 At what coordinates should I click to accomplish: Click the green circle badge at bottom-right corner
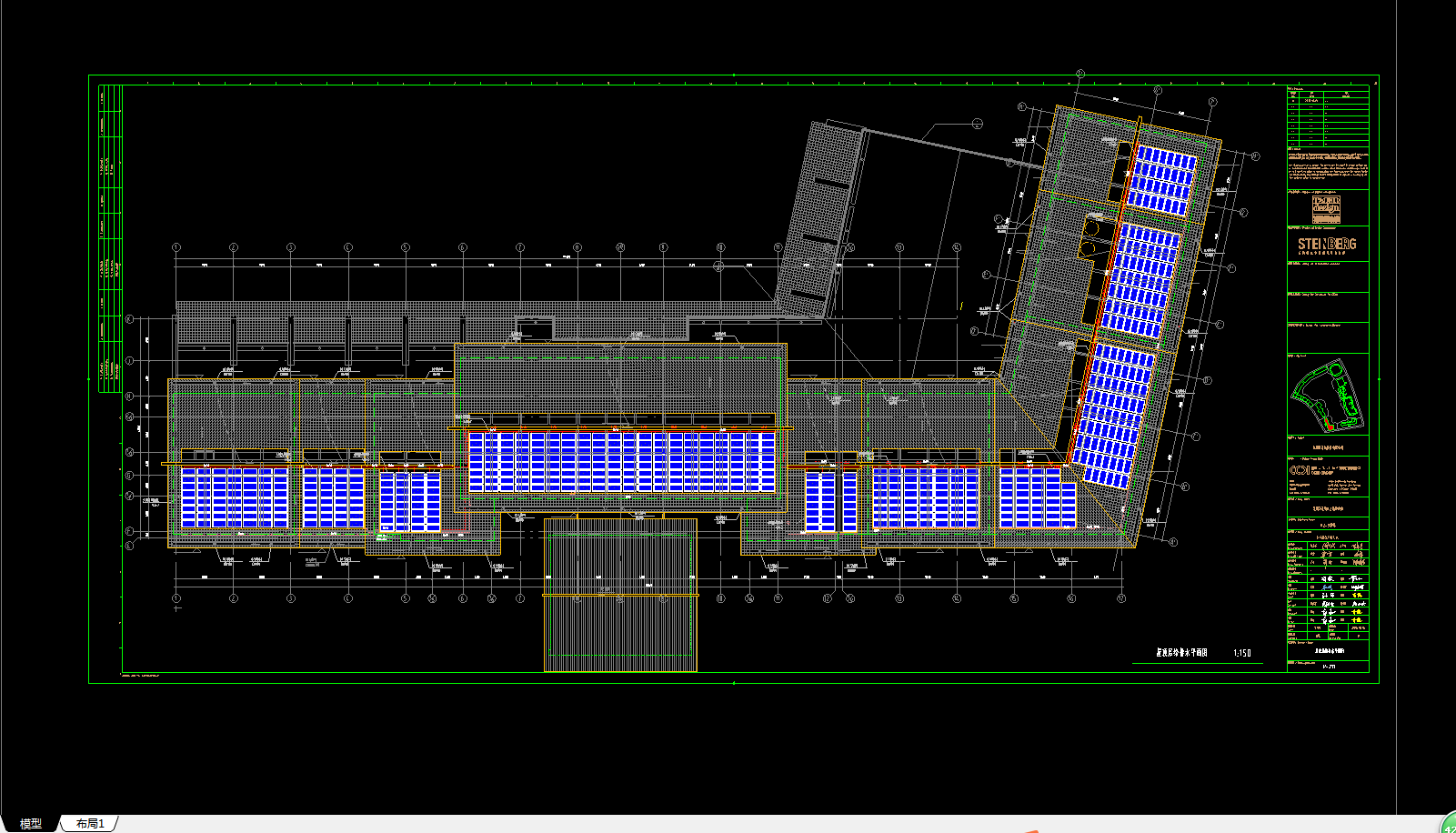click(x=1449, y=824)
